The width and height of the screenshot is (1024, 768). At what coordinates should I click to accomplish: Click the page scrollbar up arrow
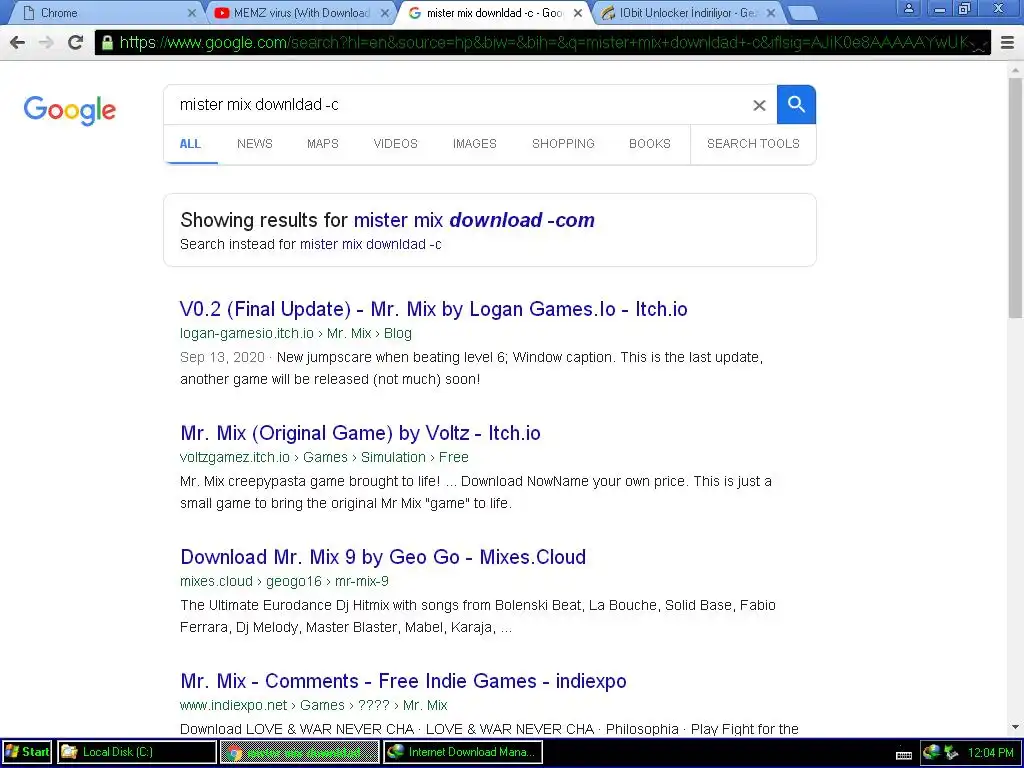click(1016, 69)
